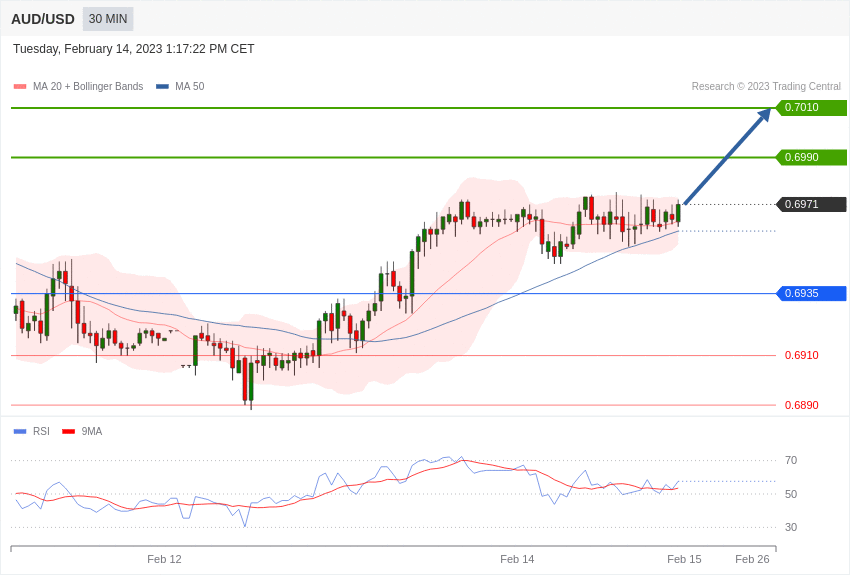Click the RSI 70 level label
850x576 pixels.
pyautogui.click(x=791, y=461)
